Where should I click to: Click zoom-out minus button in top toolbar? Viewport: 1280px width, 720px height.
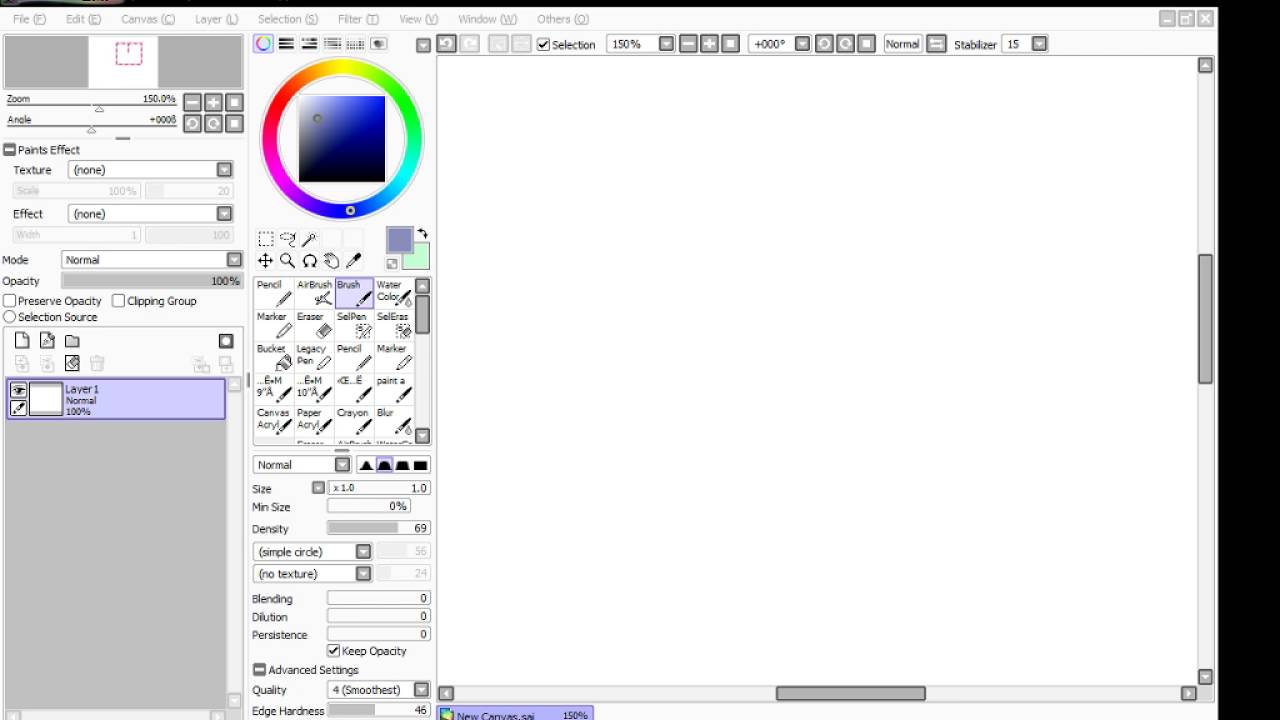coord(688,44)
